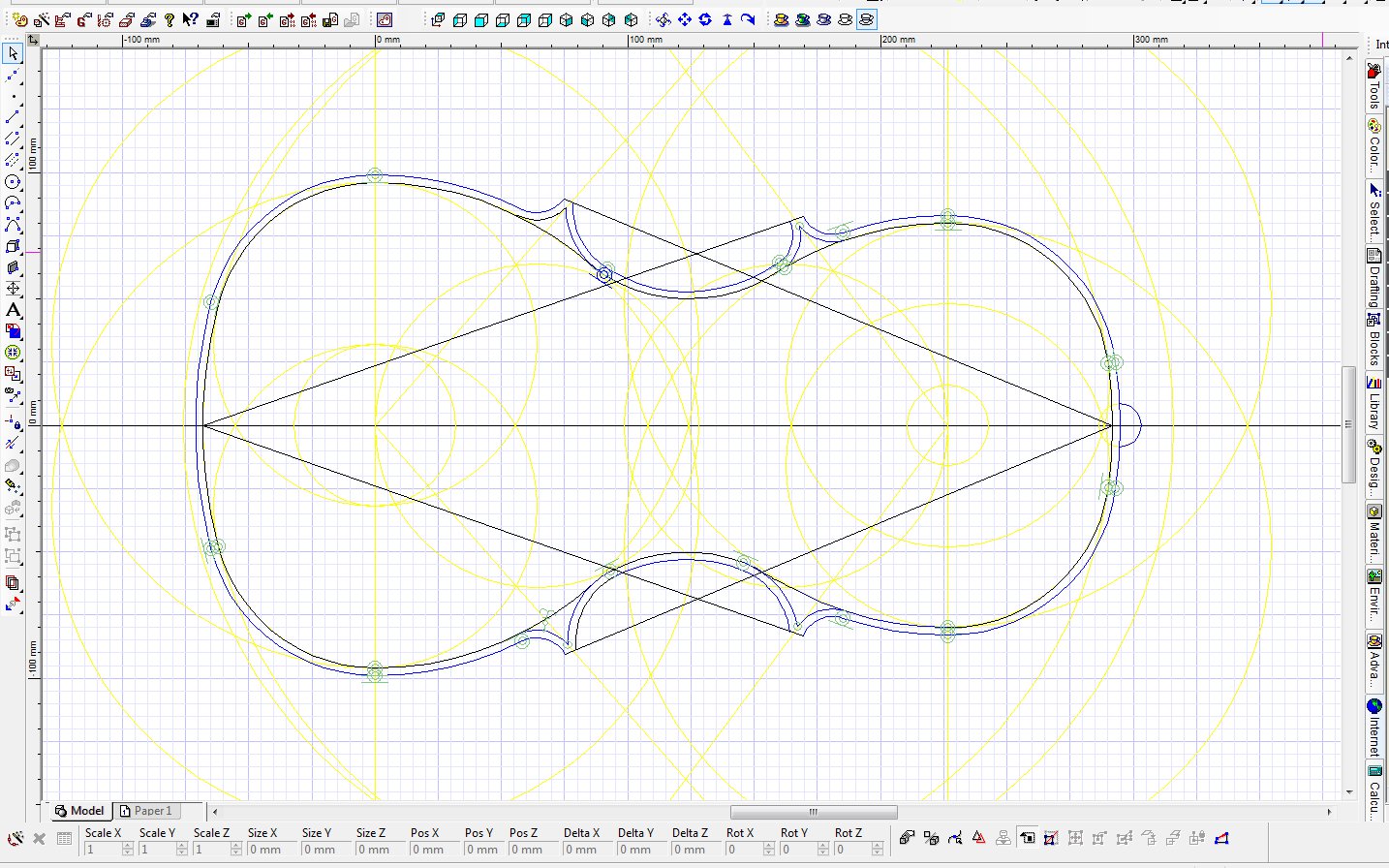The image size is (1389, 868).
Task: Select the Double Line tool
Action: pyautogui.click(x=13, y=139)
